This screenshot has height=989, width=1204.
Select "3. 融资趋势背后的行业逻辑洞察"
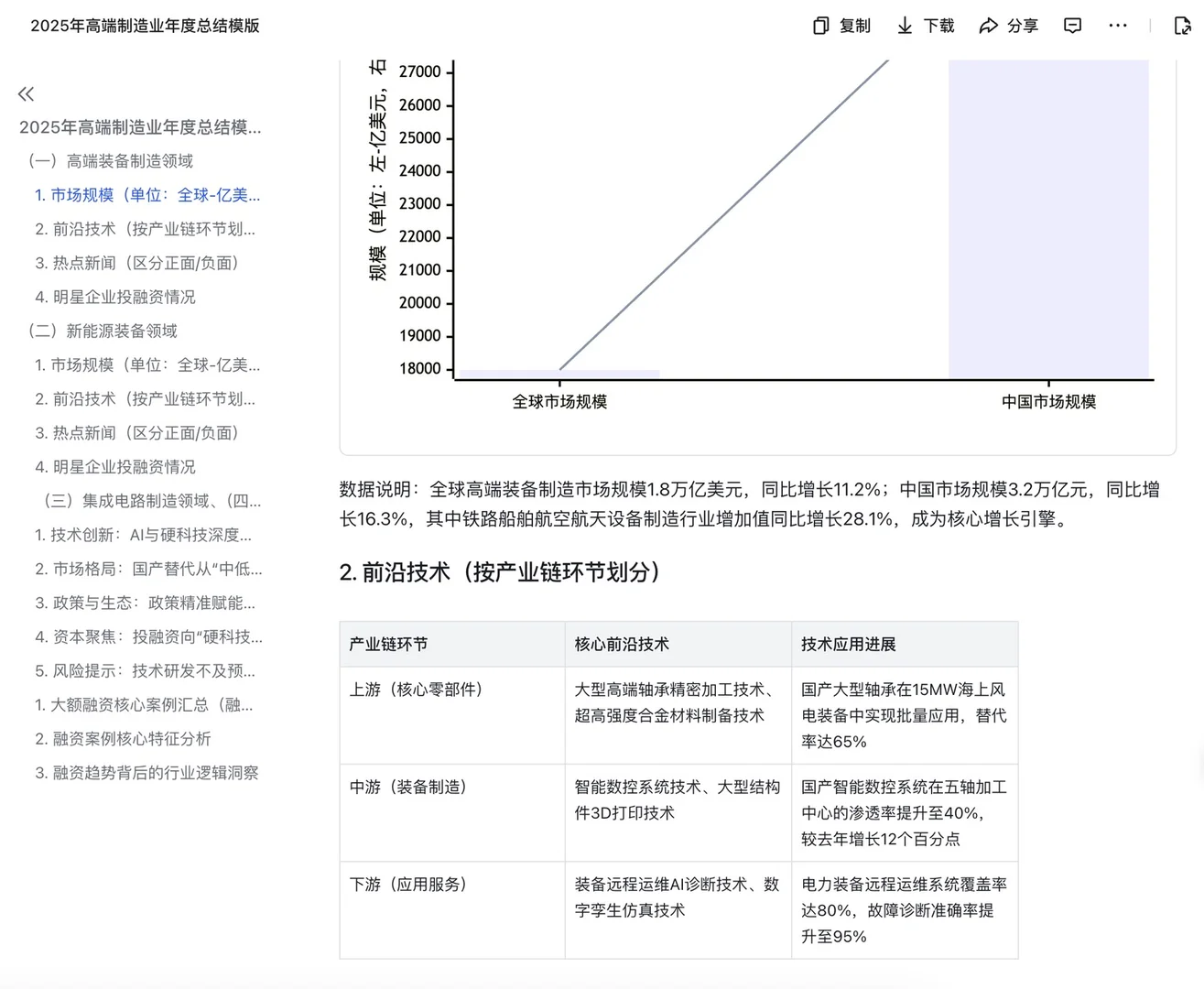tap(146, 773)
